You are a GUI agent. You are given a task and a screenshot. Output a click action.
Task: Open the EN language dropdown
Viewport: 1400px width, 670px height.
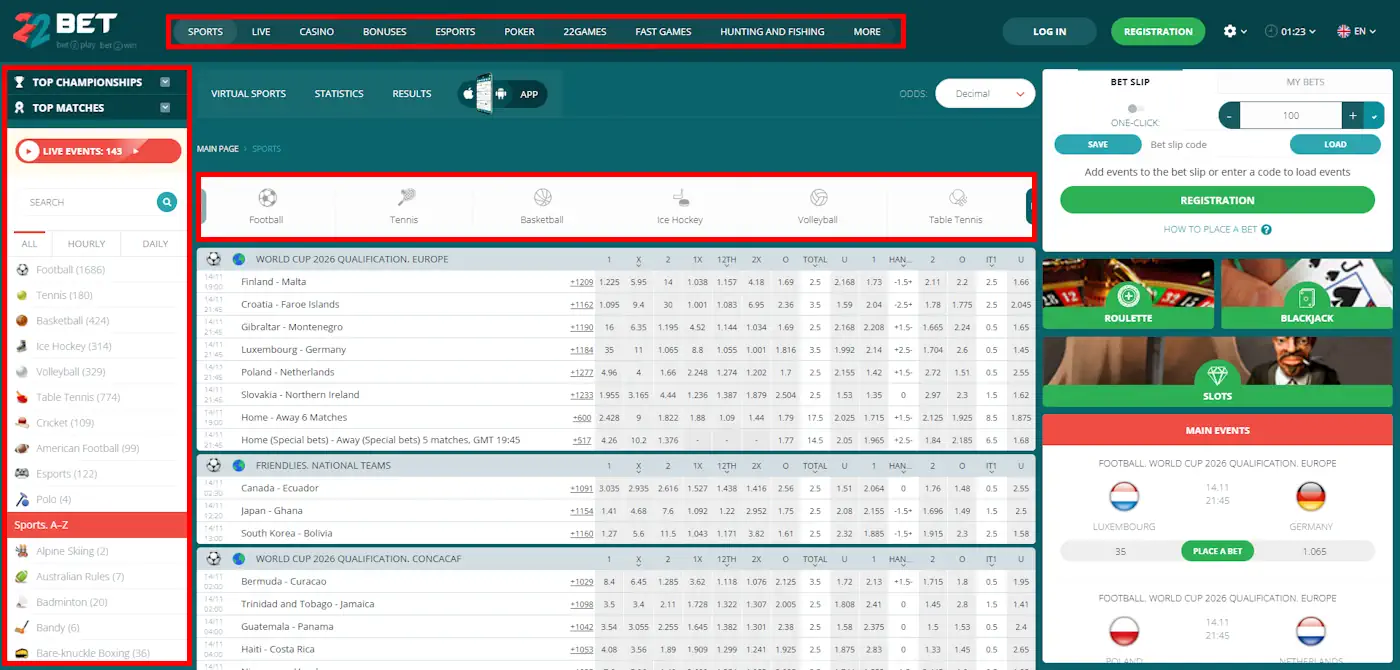(x=1357, y=31)
